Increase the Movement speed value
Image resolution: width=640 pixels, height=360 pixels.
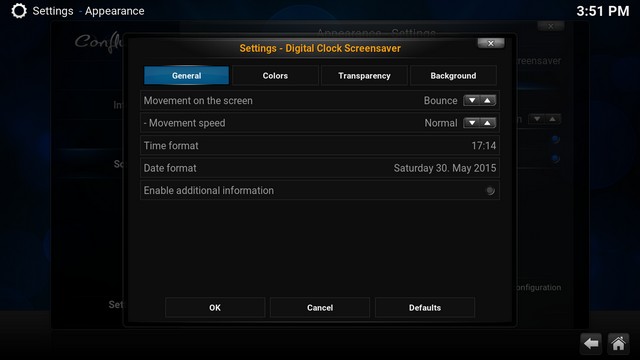(x=488, y=123)
